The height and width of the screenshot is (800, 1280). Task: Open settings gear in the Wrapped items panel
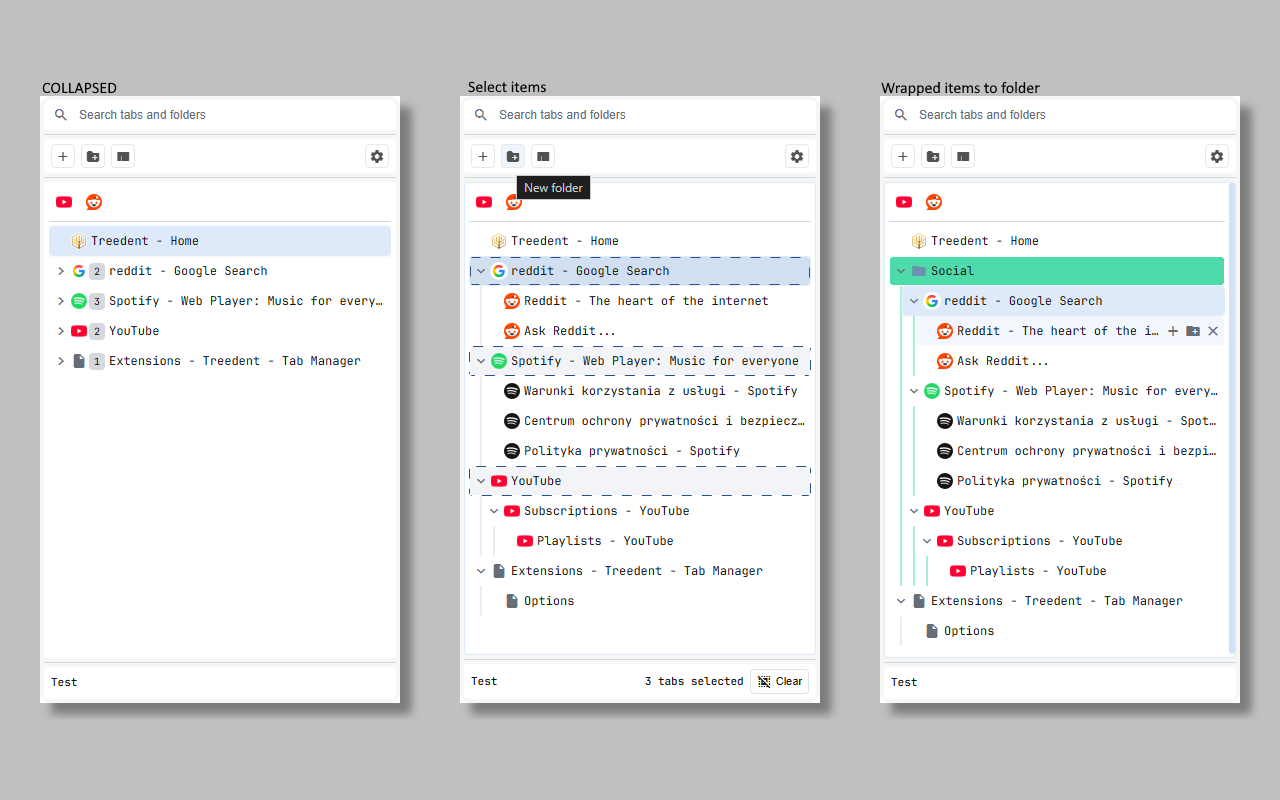tap(1217, 156)
